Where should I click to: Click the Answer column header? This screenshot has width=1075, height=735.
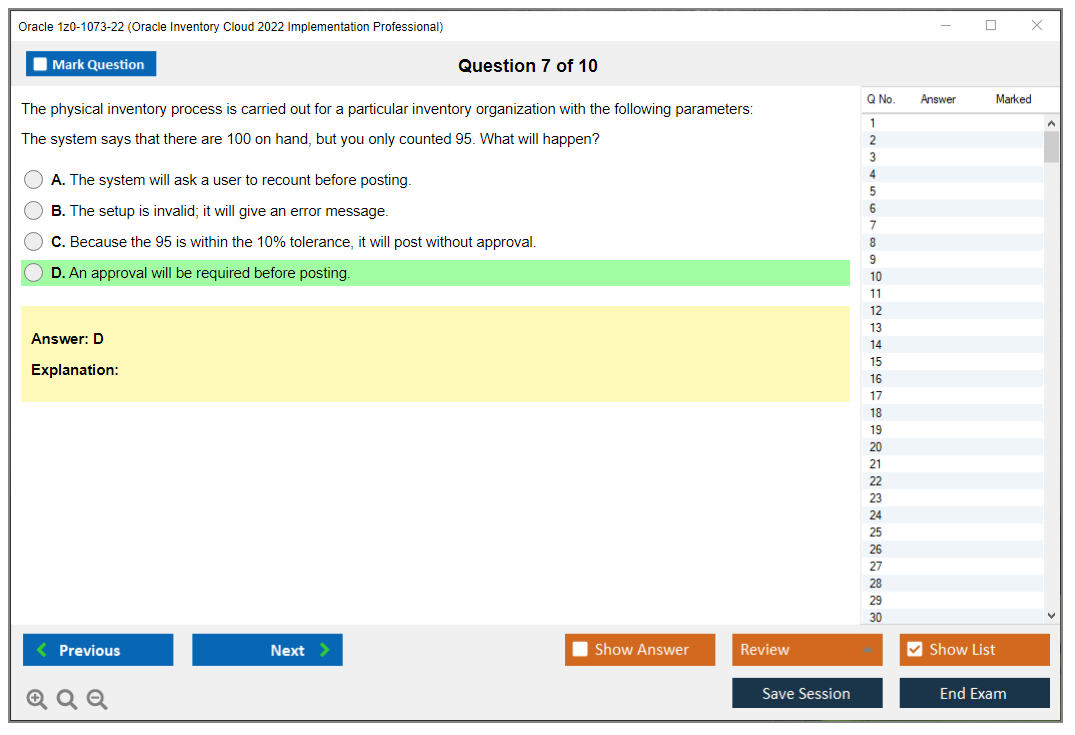(x=938, y=99)
